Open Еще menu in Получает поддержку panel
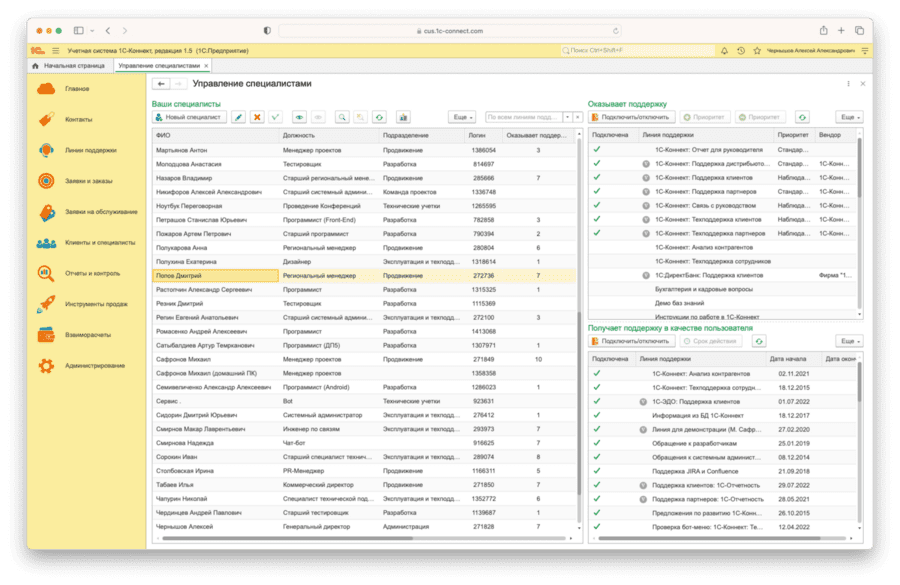This screenshot has width=900, height=585. (x=849, y=341)
